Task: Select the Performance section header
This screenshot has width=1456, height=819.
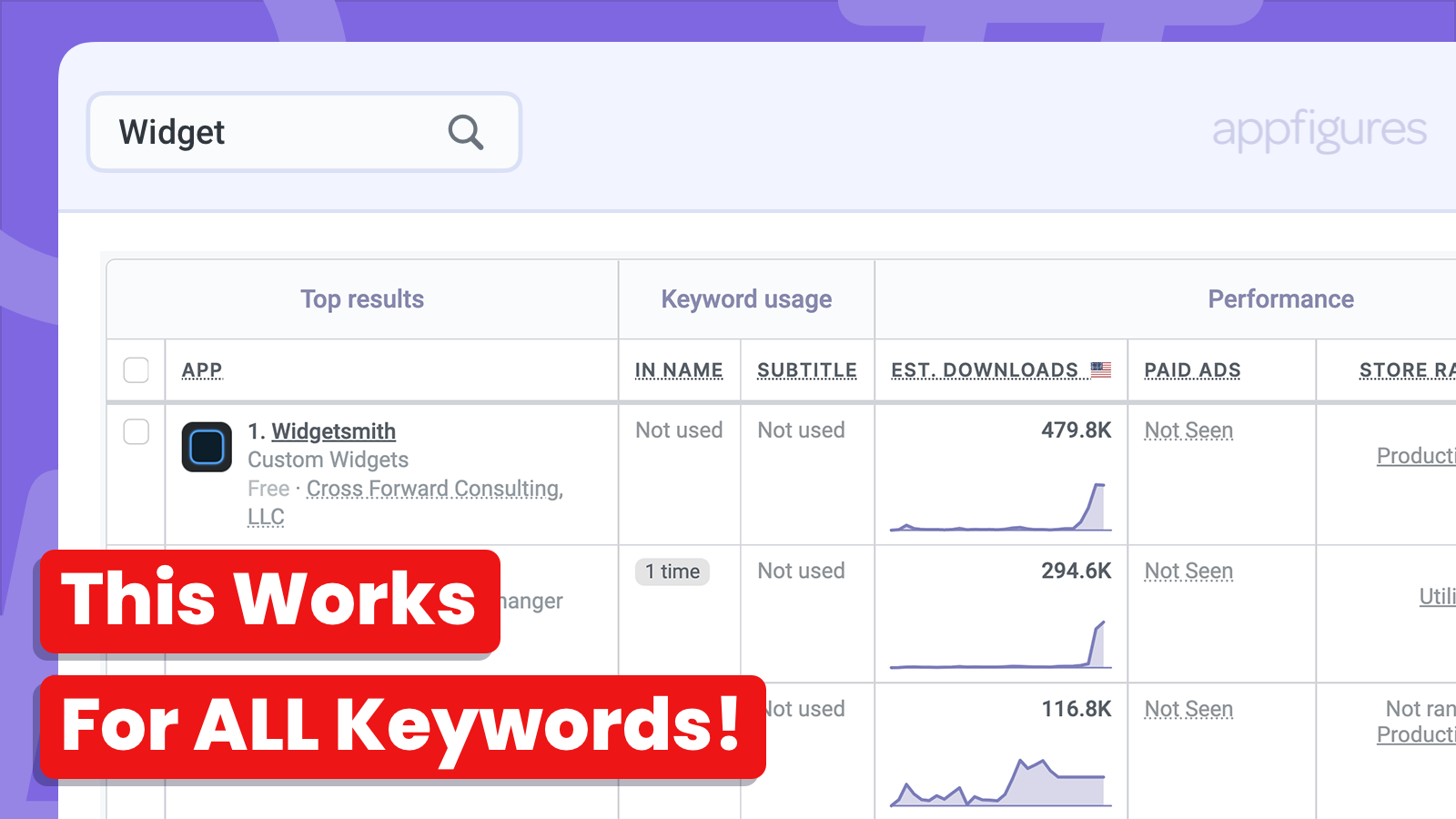Action: tap(1280, 298)
